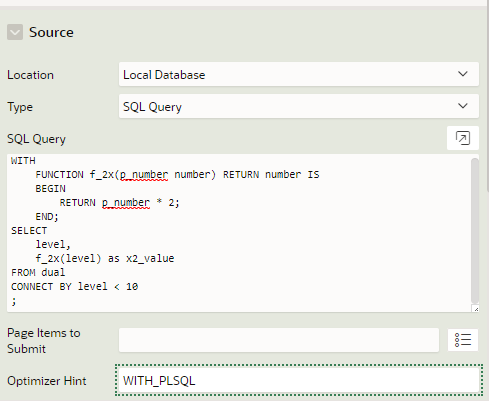Open SQL Query in code editor popup
The width and height of the screenshot is (489, 401).
463,138
